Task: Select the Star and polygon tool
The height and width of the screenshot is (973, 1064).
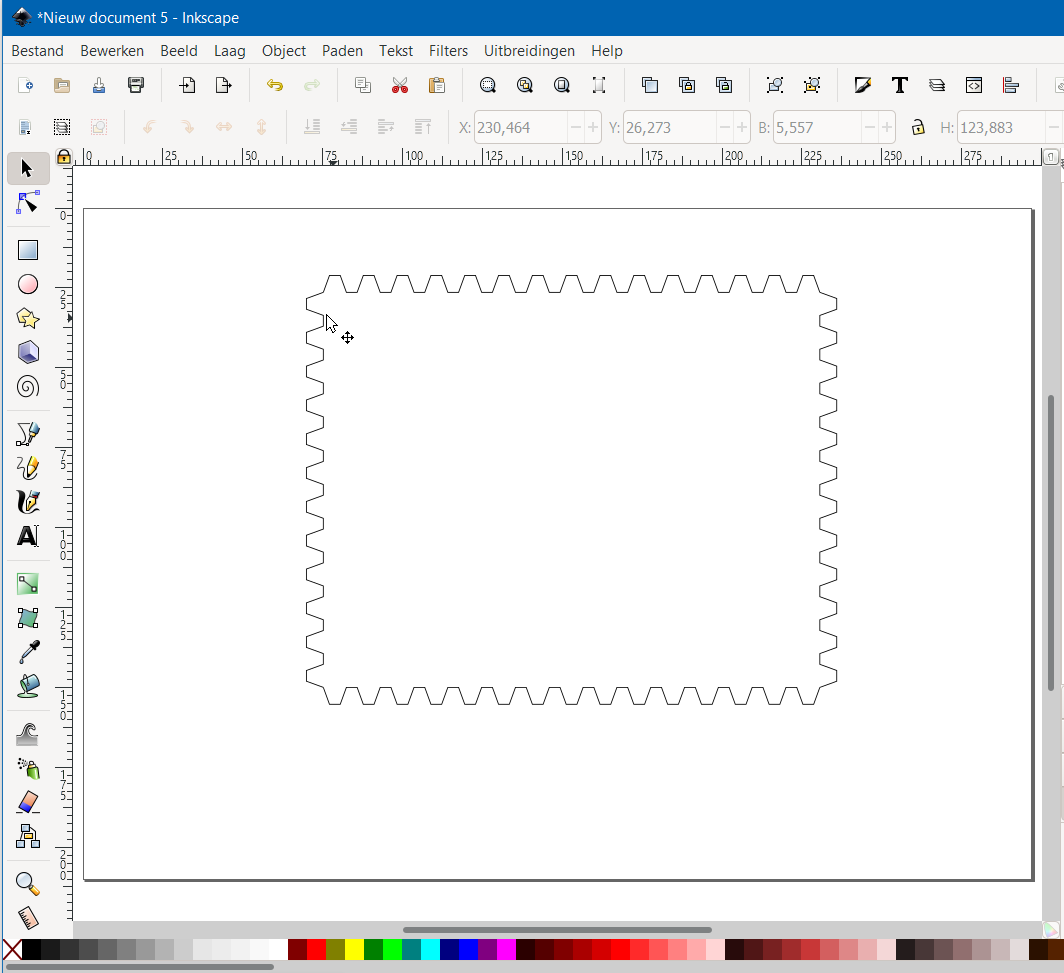Action: coord(28,318)
